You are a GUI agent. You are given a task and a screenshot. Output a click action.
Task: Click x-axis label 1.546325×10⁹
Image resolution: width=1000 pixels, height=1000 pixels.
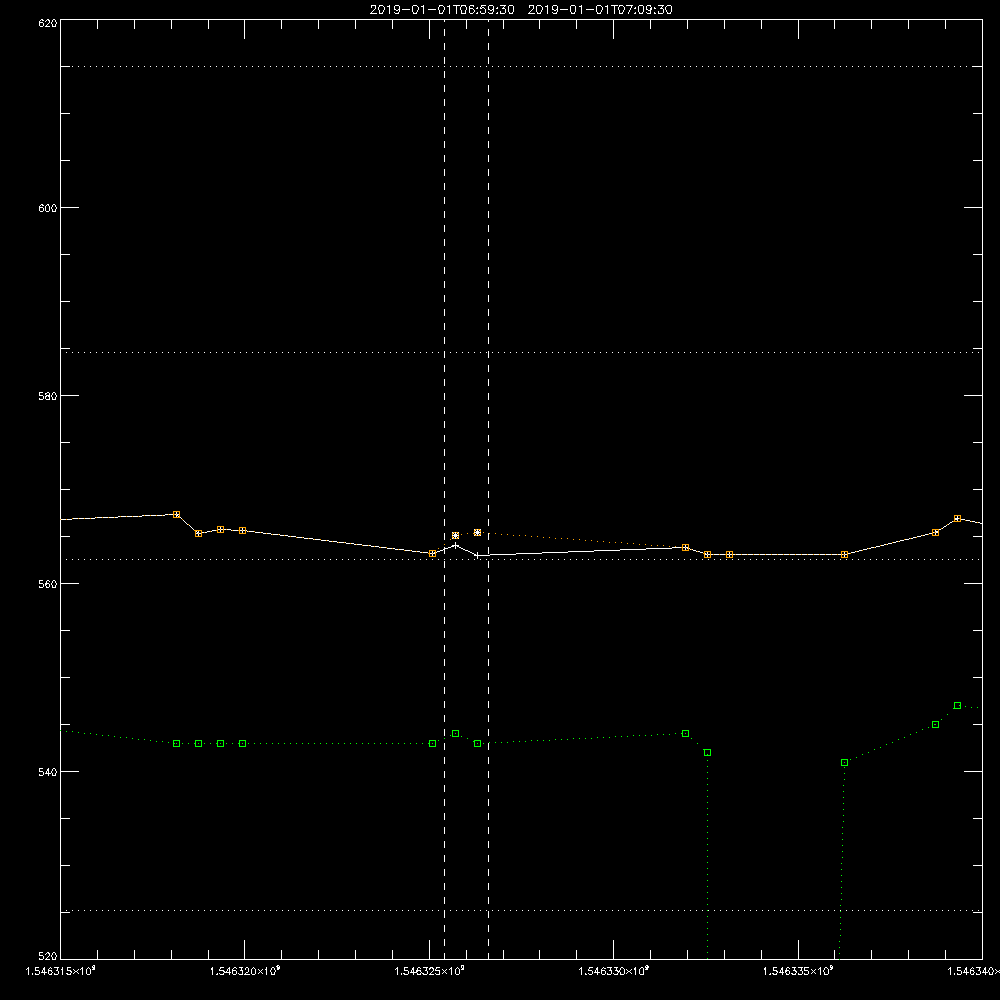[429, 971]
